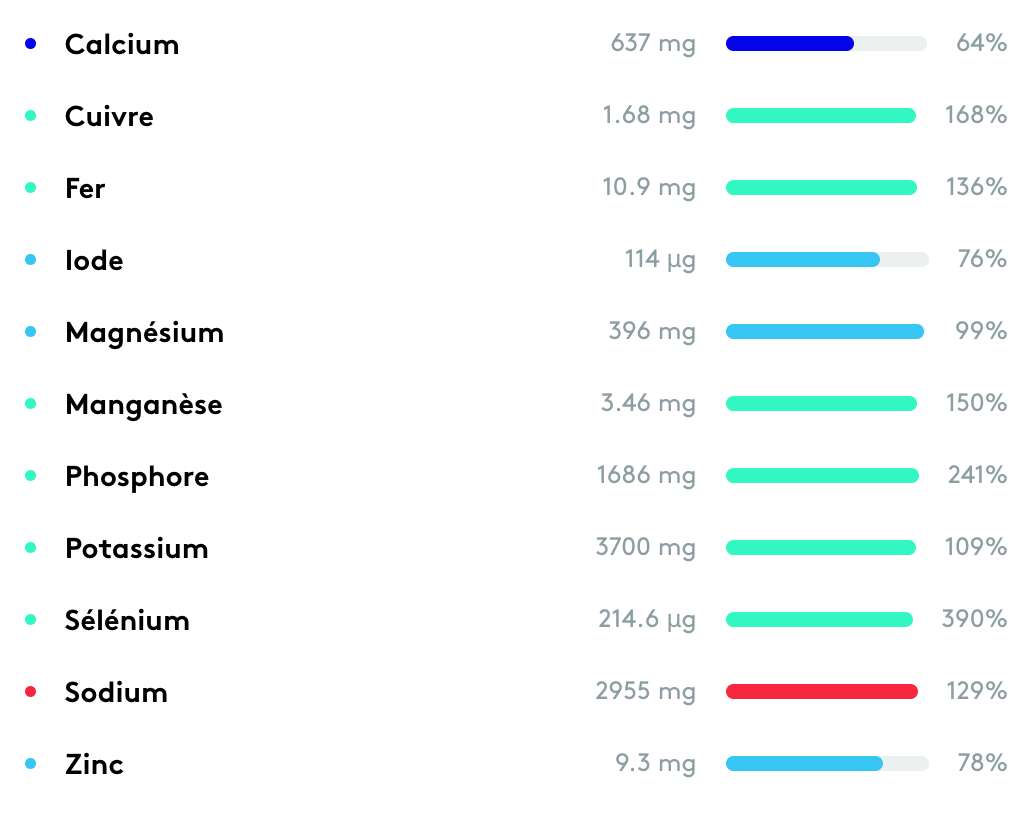Click the green dot next to Phosphore

(30, 476)
